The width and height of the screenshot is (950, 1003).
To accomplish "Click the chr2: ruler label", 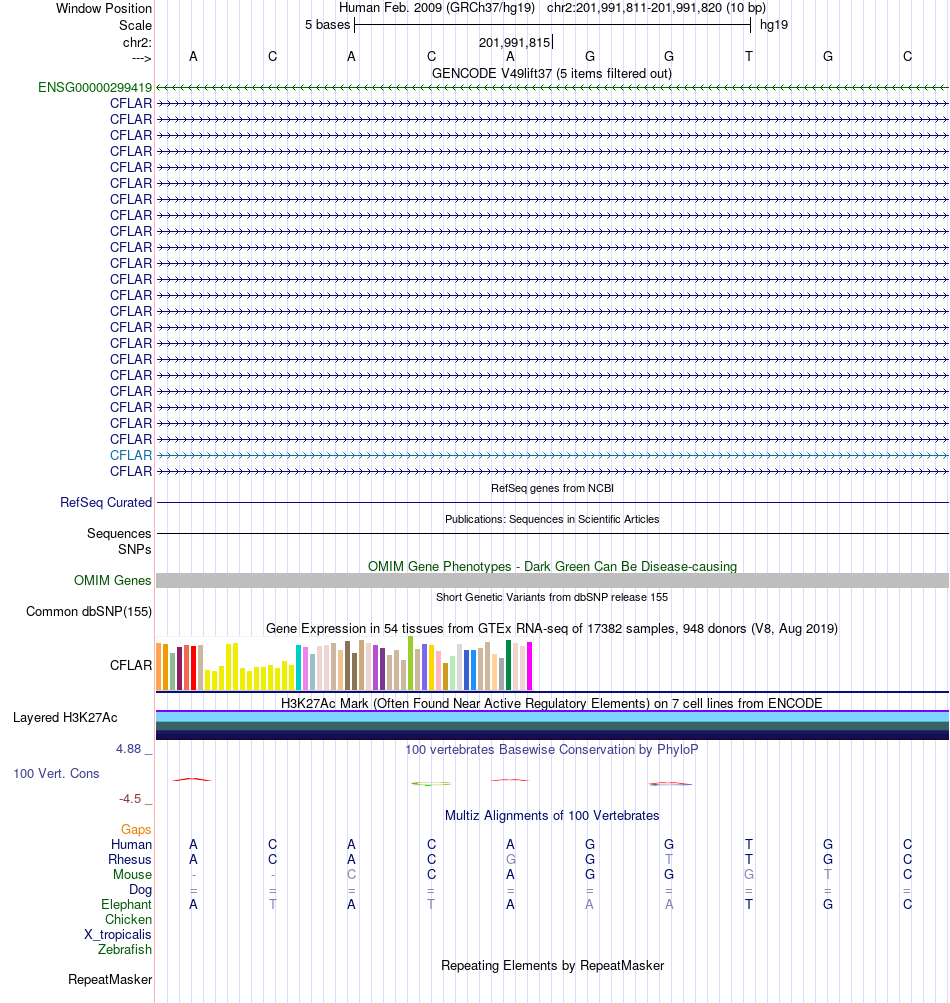I will pyautogui.click(x=137, y=43).
